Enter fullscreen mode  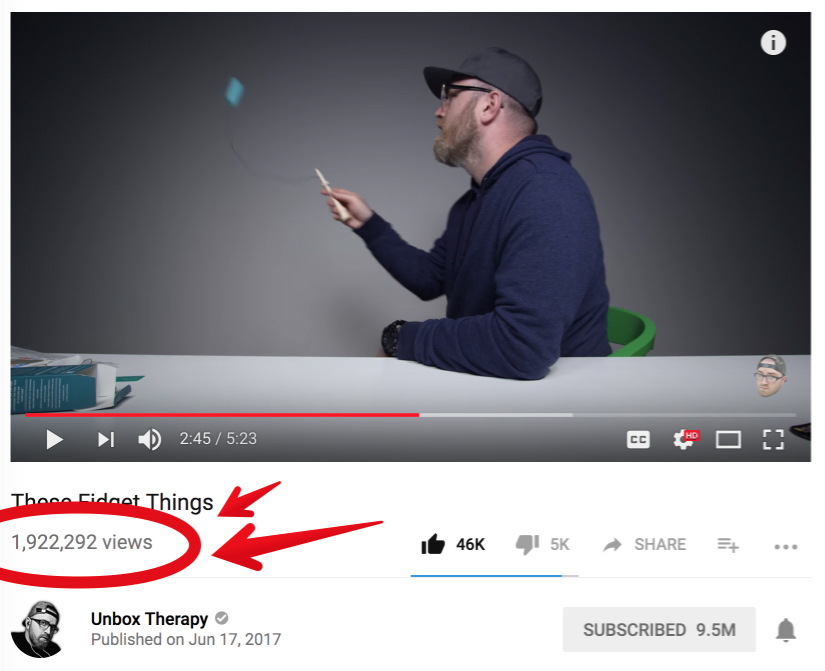click(x=773, y=439)
